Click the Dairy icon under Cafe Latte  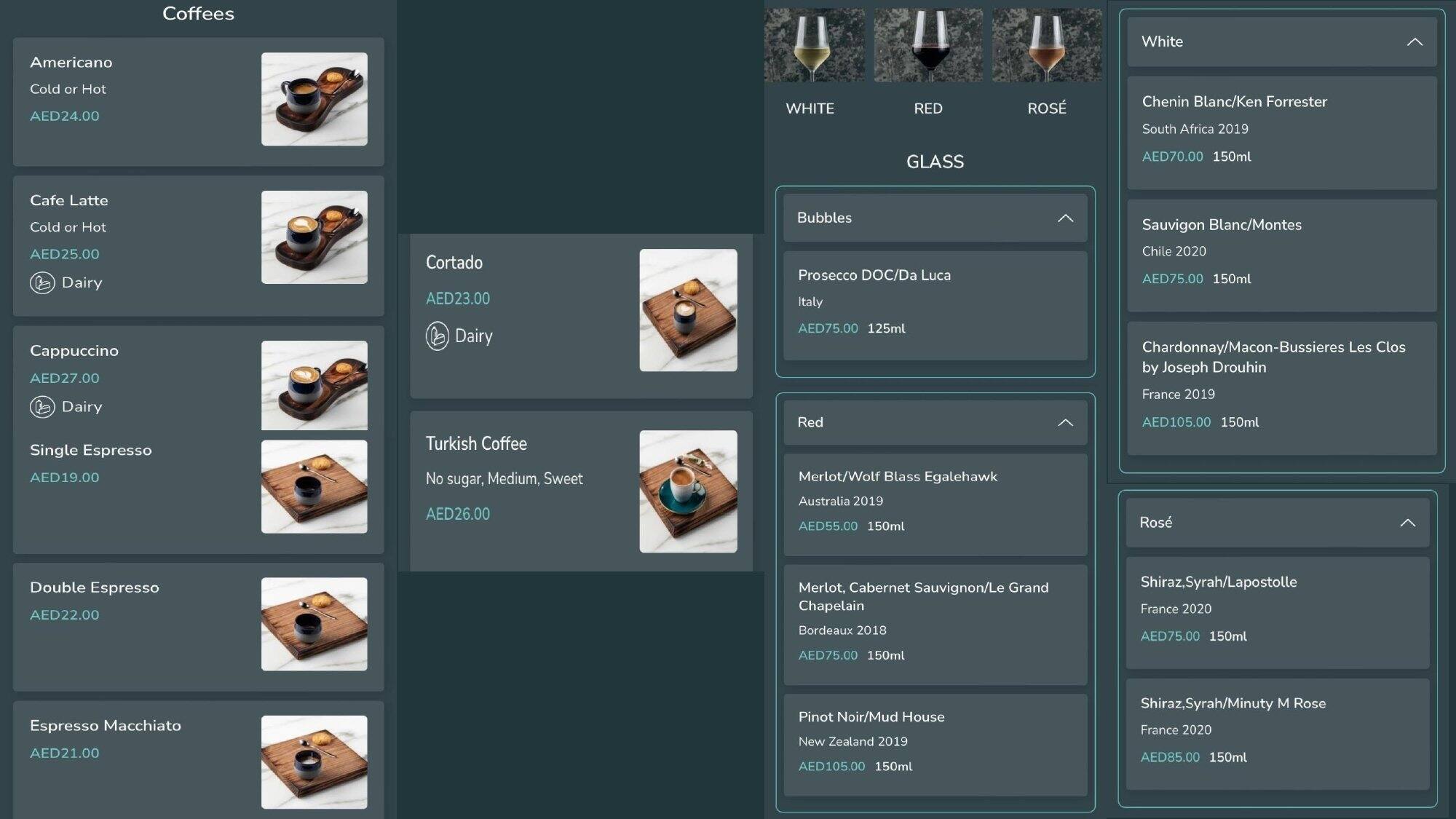pyautogui.click(x=42, y=282)
